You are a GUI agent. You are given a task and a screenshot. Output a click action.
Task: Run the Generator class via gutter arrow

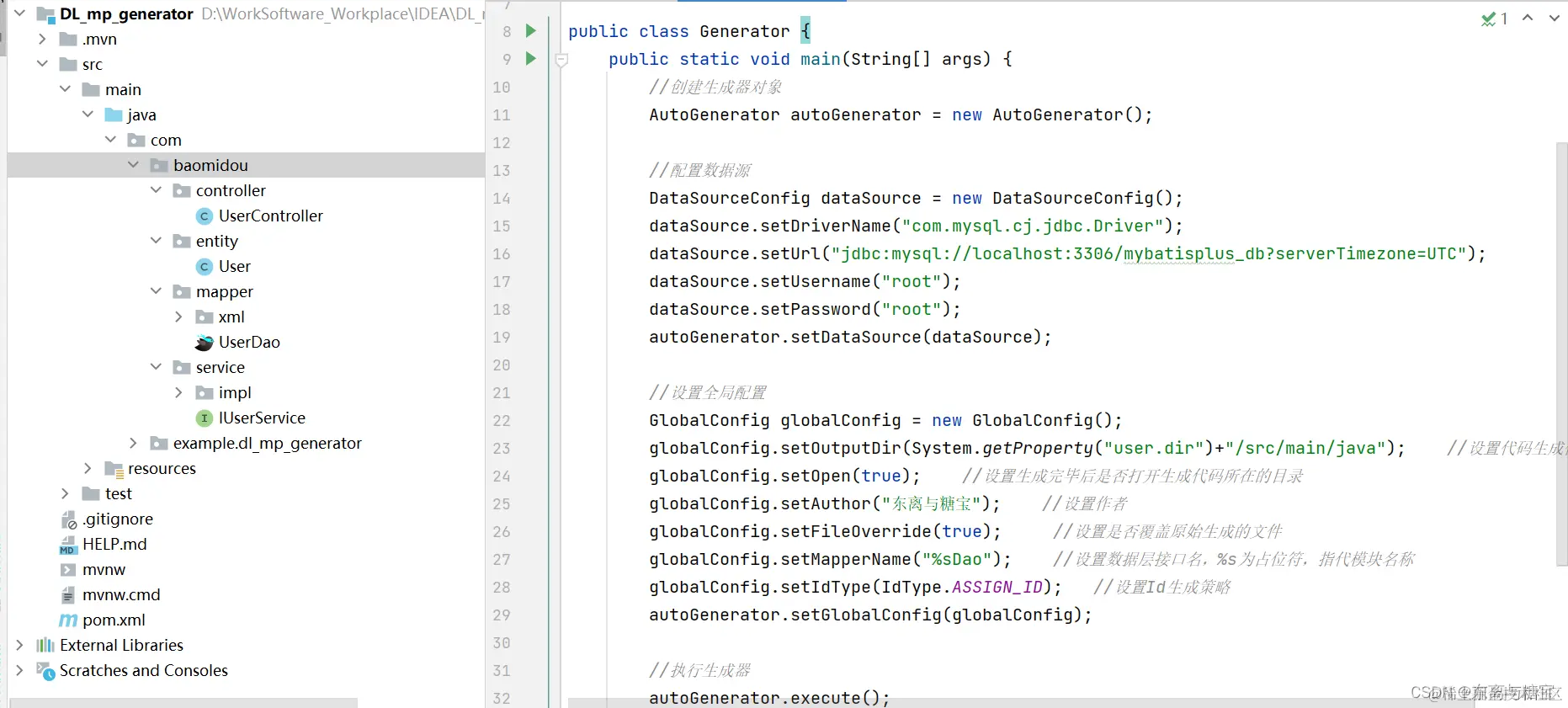coord(530,31)
